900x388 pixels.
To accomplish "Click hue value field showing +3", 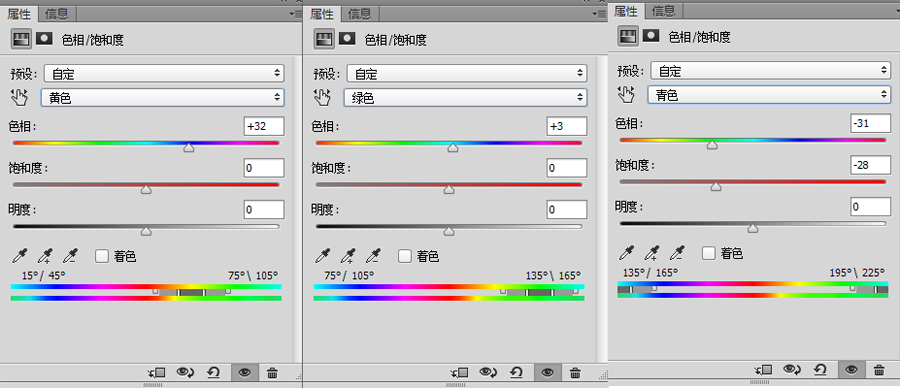I will (567, 127).
